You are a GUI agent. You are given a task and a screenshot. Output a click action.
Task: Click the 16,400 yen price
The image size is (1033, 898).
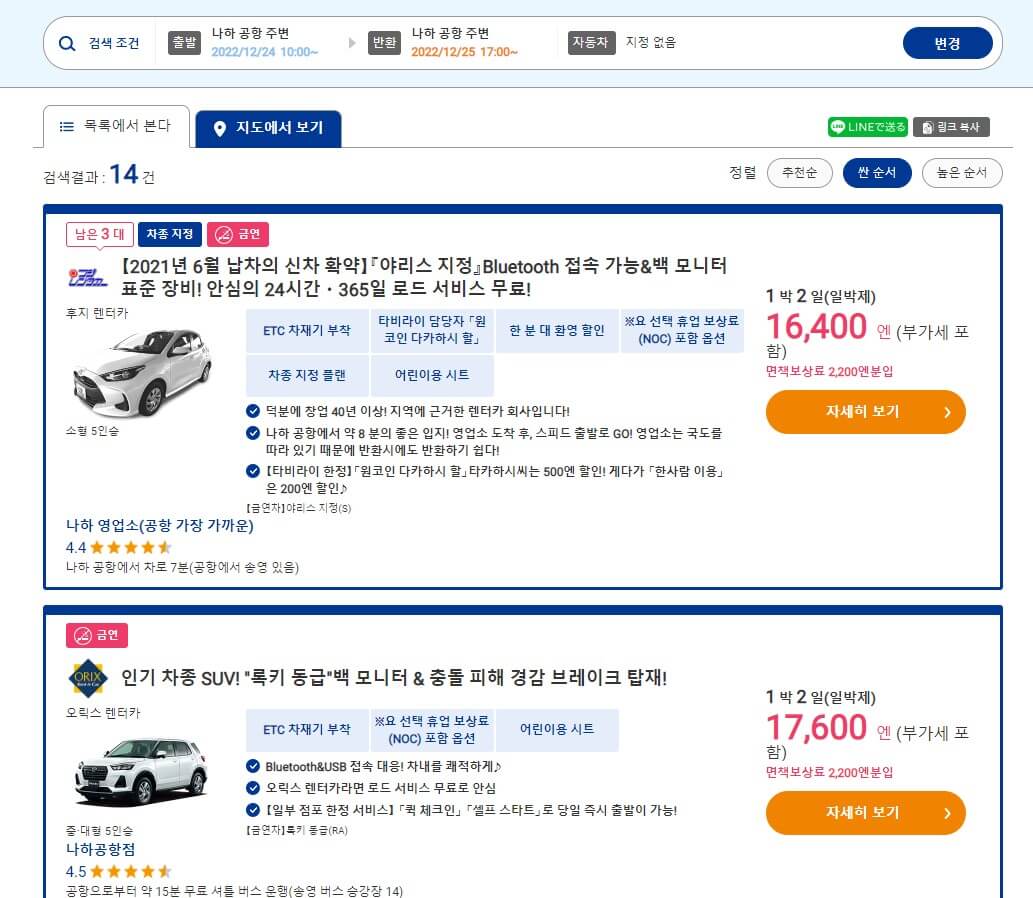[x=816, y=327]
